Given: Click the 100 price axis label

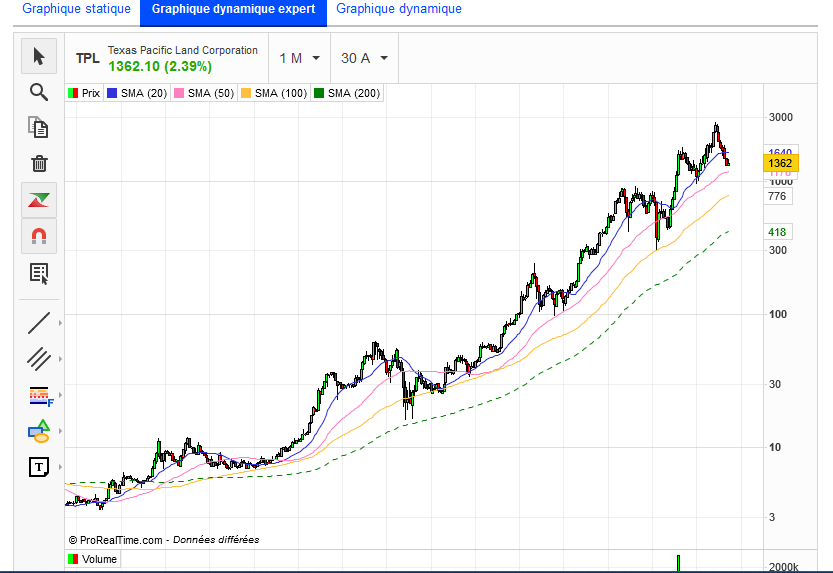Looking at the screenshot, I should point(778,314).
